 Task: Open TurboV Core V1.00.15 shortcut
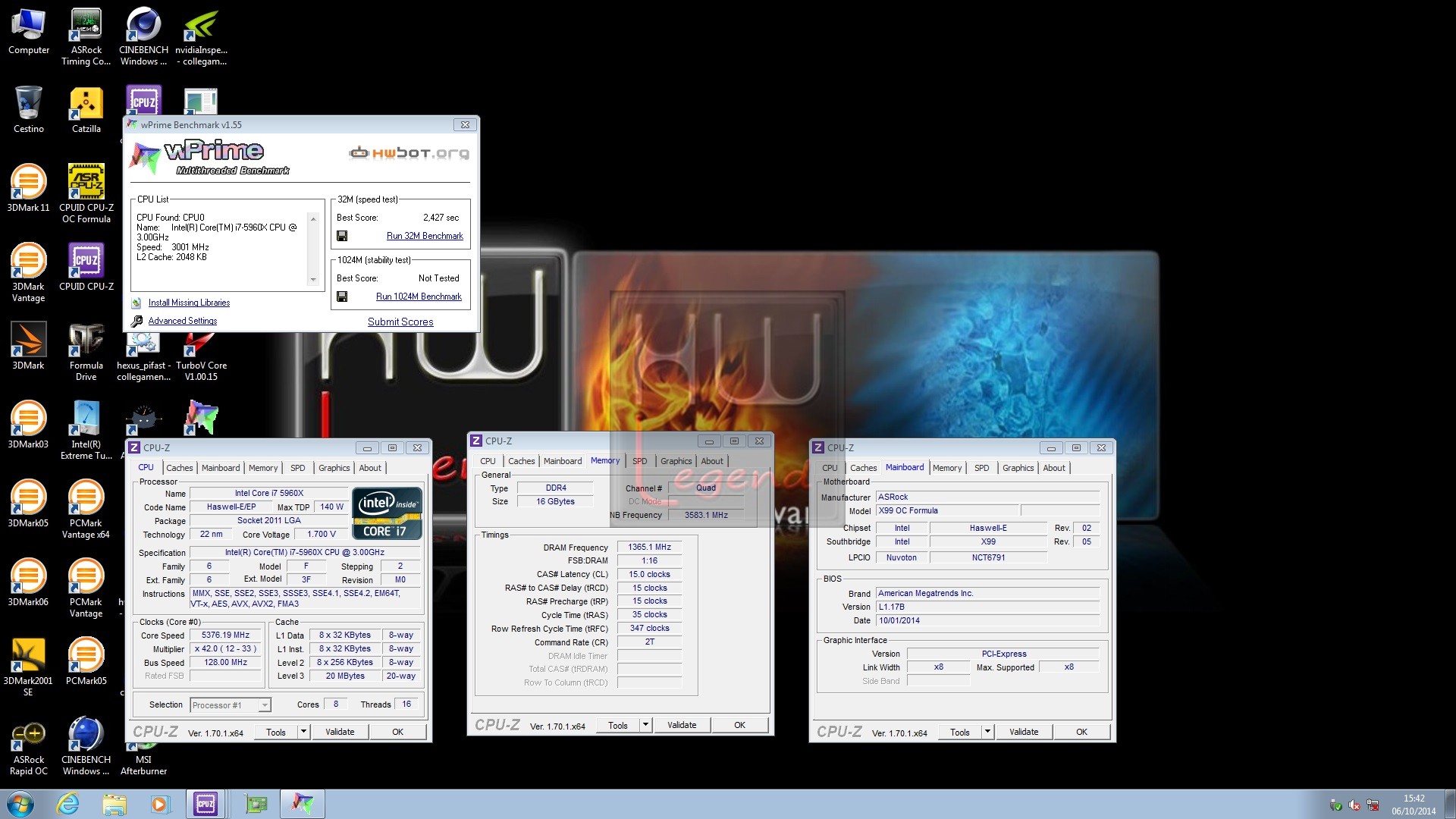[x=201, y=356]
